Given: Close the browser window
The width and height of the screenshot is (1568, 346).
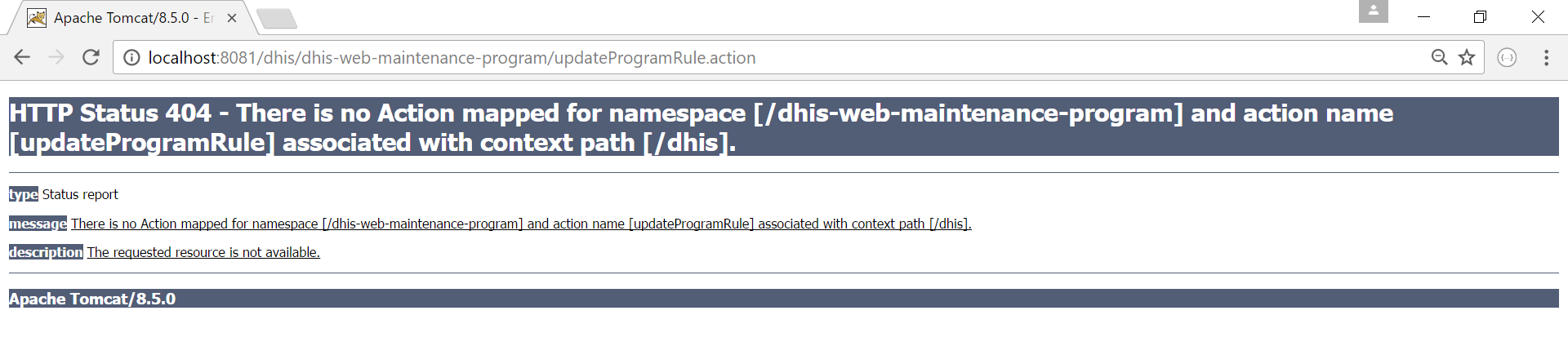Looking at the screenshot, I should 1538,17.
